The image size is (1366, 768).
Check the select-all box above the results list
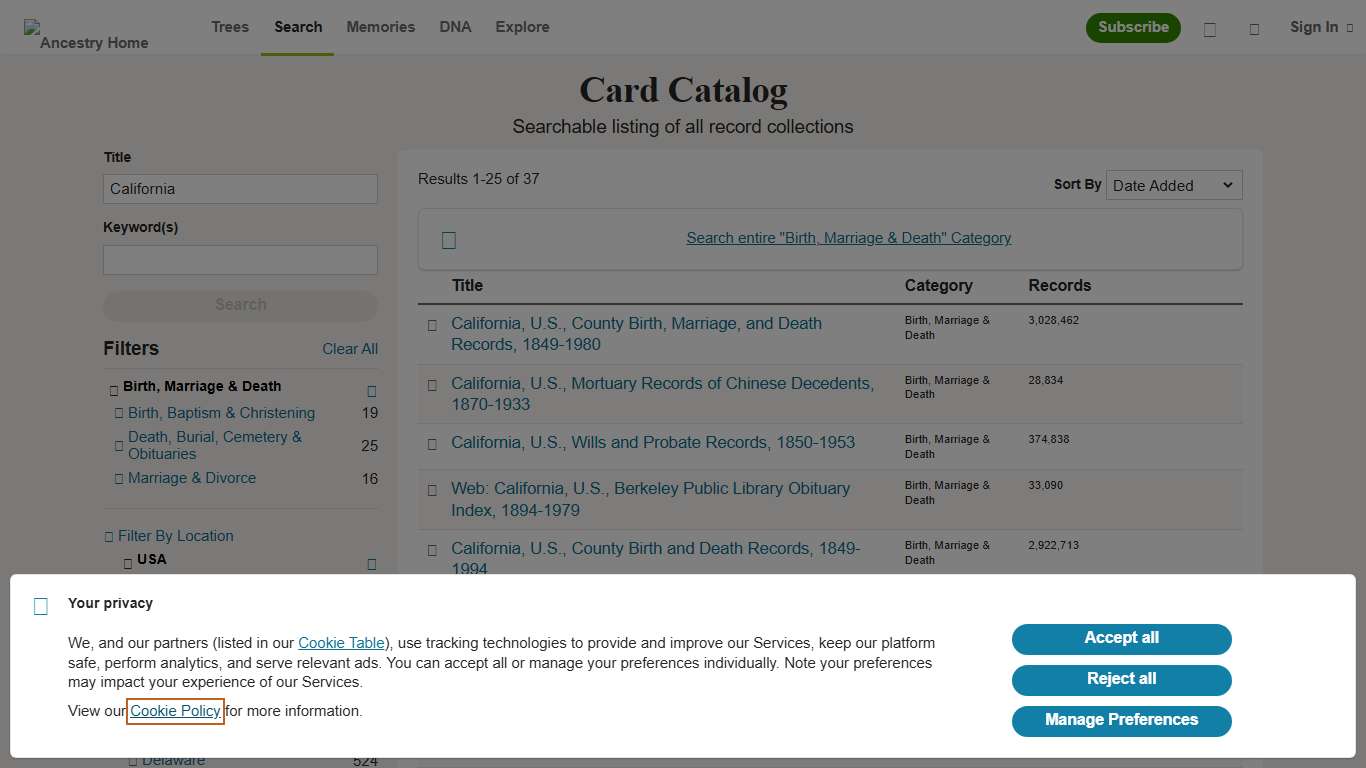pos(448,239)
